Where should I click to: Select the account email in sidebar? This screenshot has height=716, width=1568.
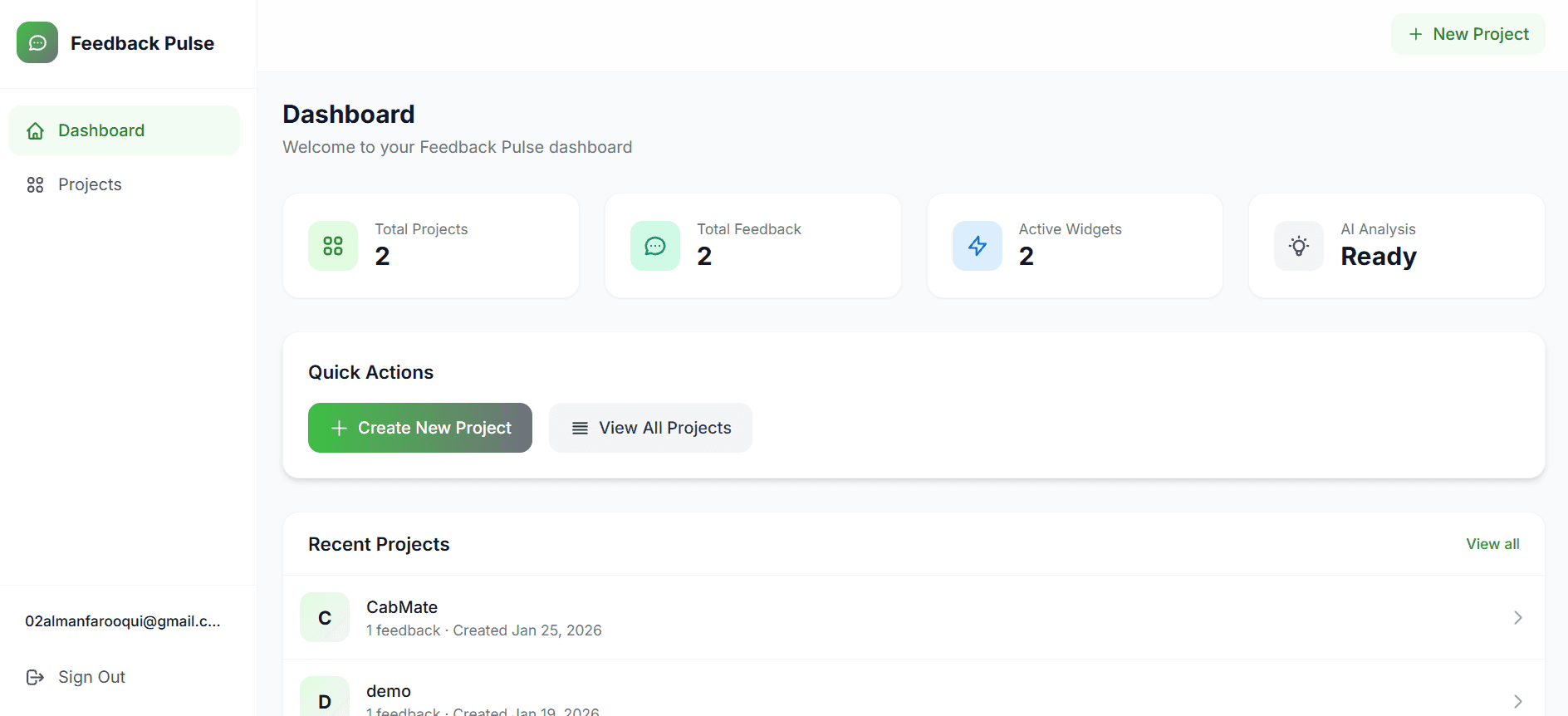pos(123,621)
